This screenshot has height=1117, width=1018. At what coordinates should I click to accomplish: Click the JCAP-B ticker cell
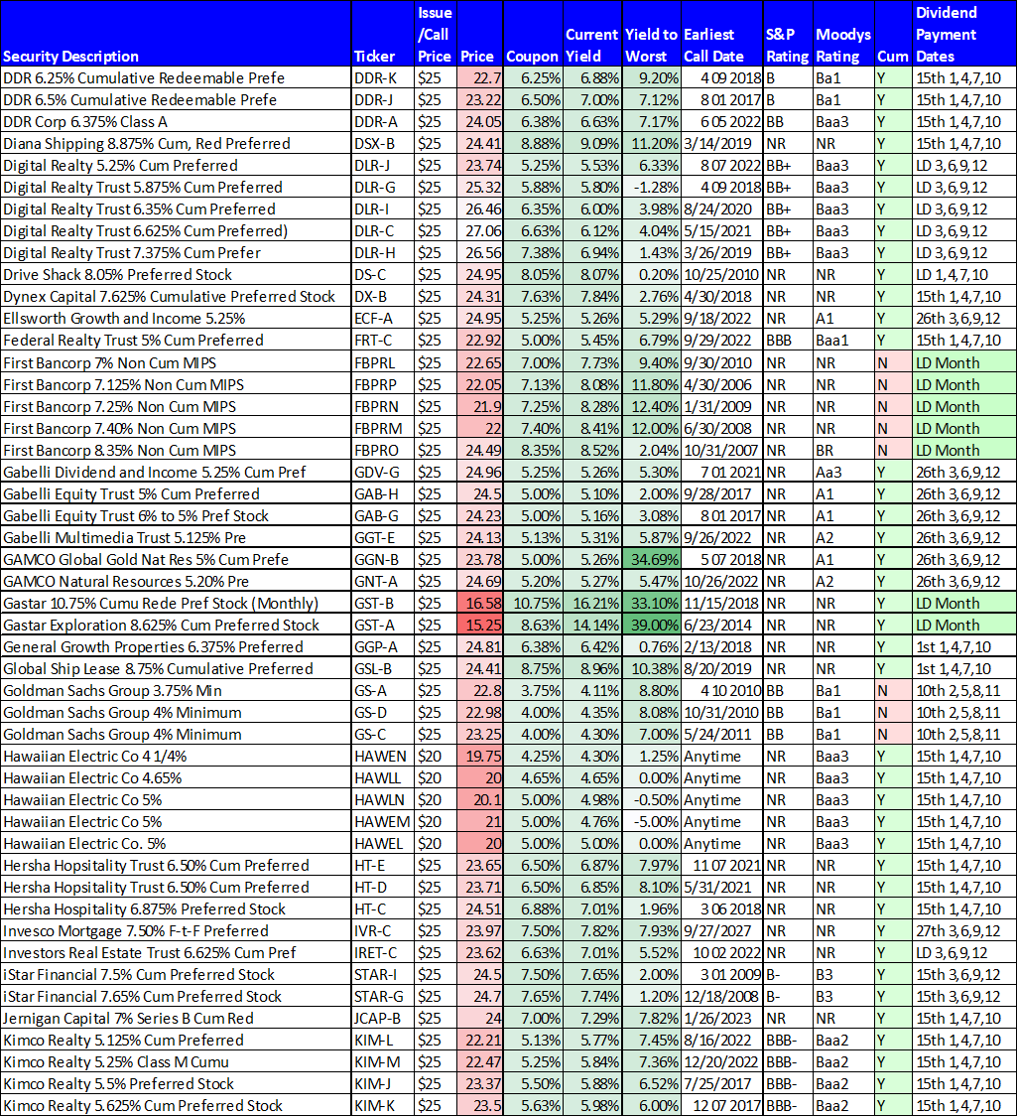point(383,1019)
